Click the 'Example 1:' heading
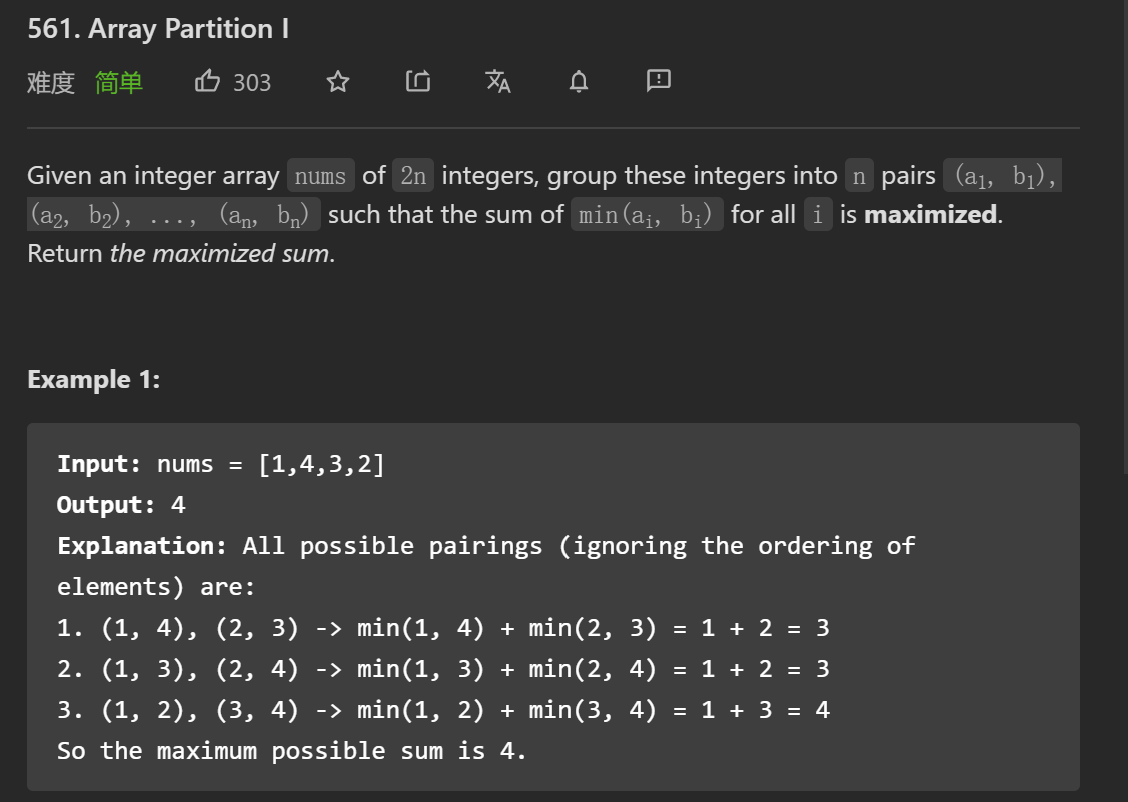Image resolution: width=1128 pixels, height=802 pixels. click(x=93, y=379)
